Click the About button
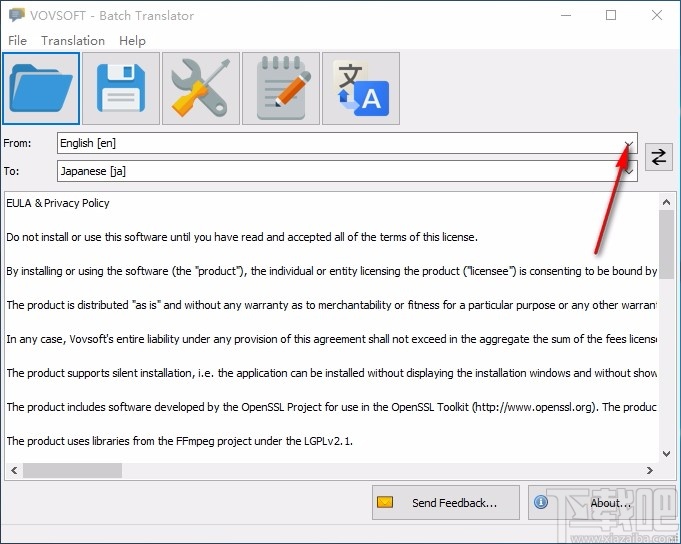 pos(602,502)
